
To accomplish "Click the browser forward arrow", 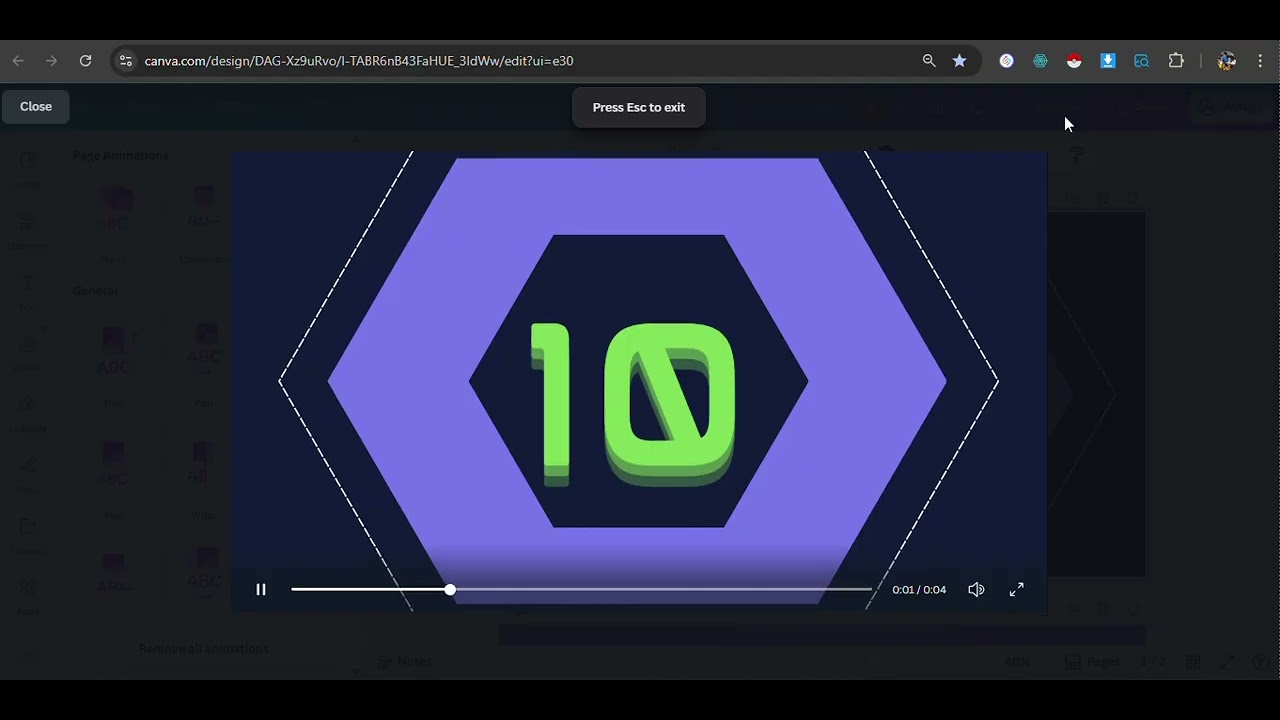I will pyautogui.click(x=52, y=61).
